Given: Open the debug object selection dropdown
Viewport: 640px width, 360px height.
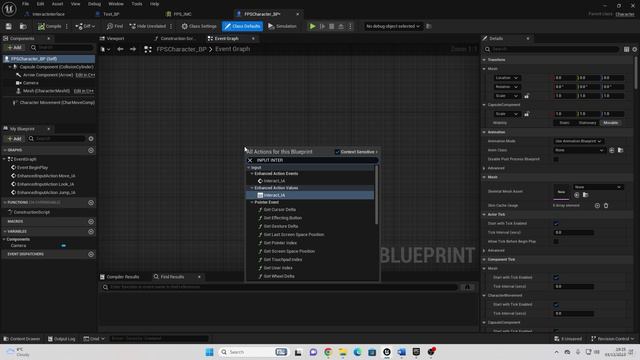Looking at the screenshot, I should 392,26.
